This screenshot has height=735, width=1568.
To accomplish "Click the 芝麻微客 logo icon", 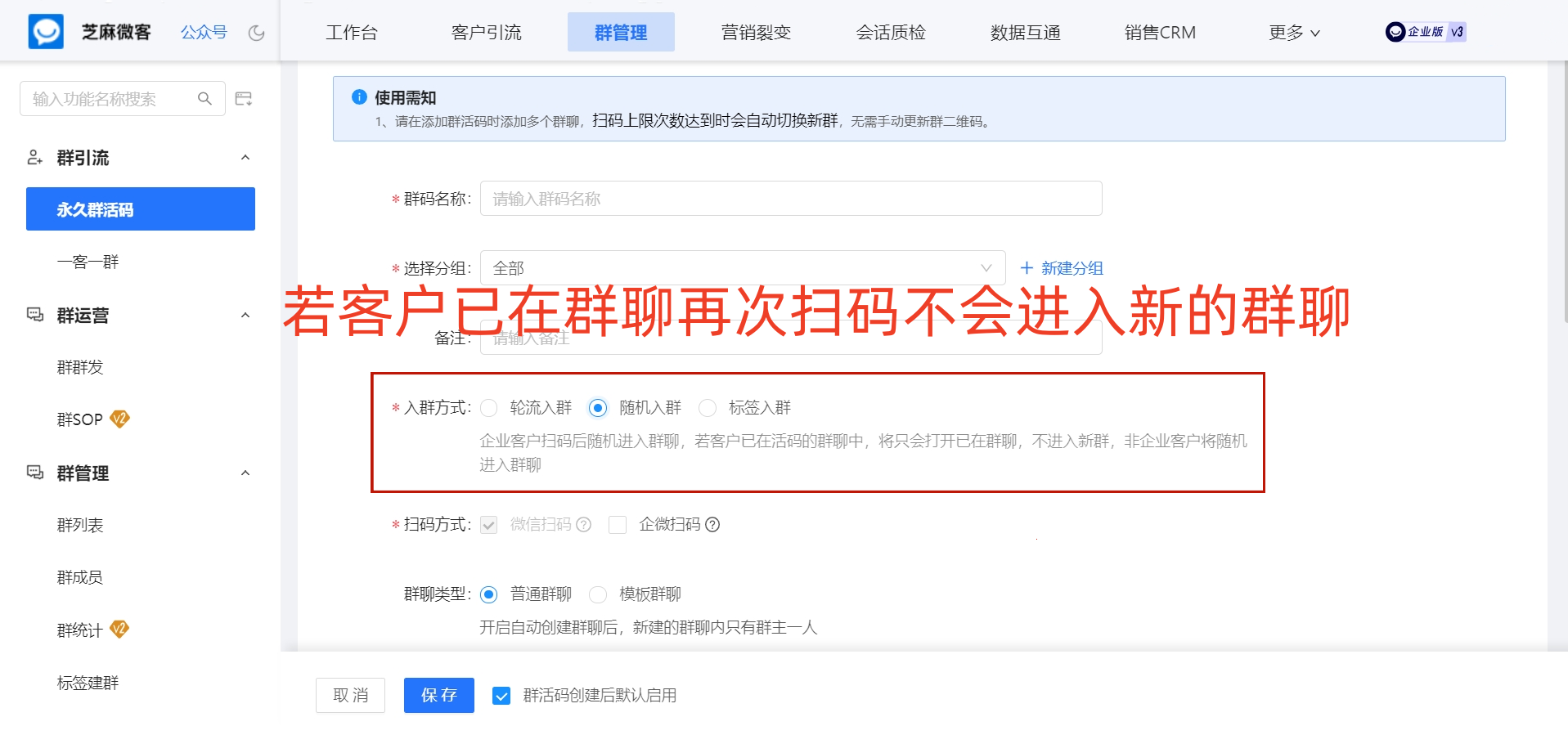I will click(x=46, y=32).
